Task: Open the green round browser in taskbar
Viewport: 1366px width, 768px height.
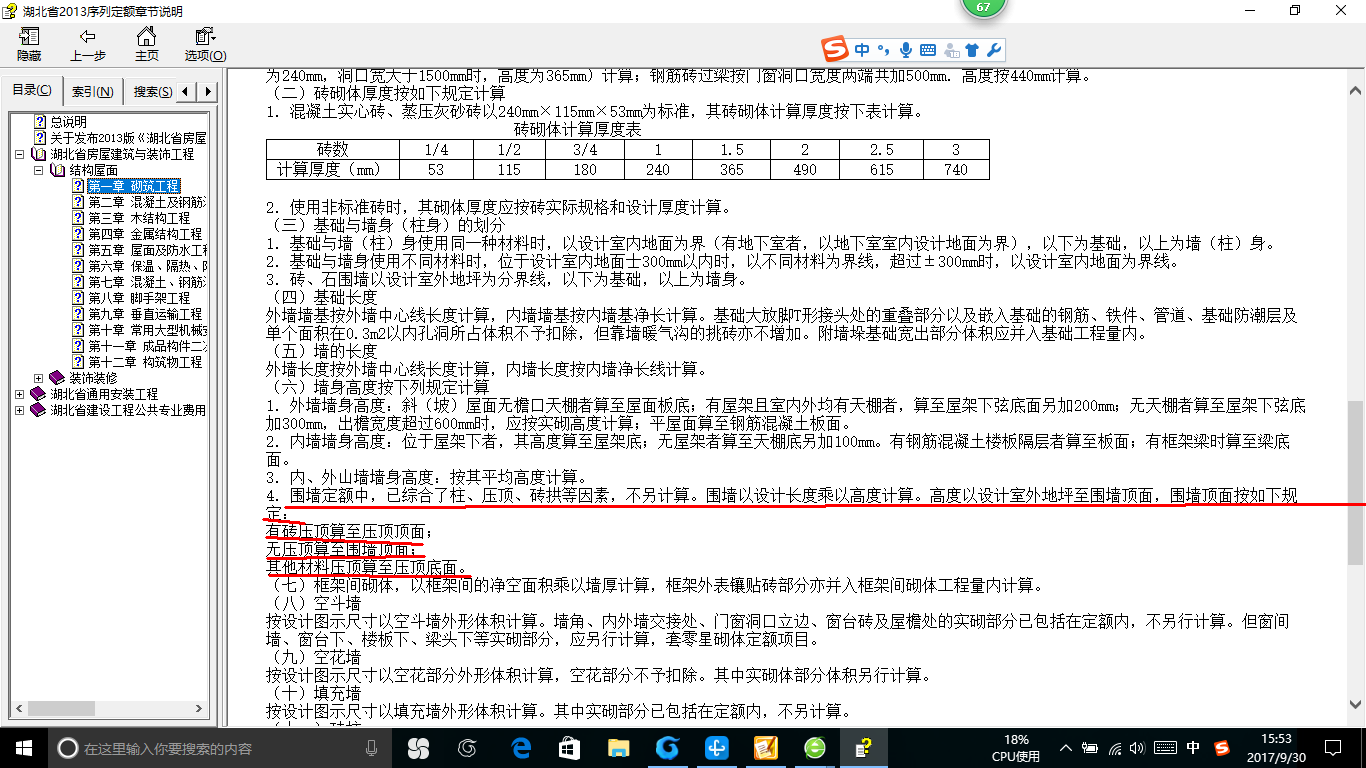Action: 816,747
